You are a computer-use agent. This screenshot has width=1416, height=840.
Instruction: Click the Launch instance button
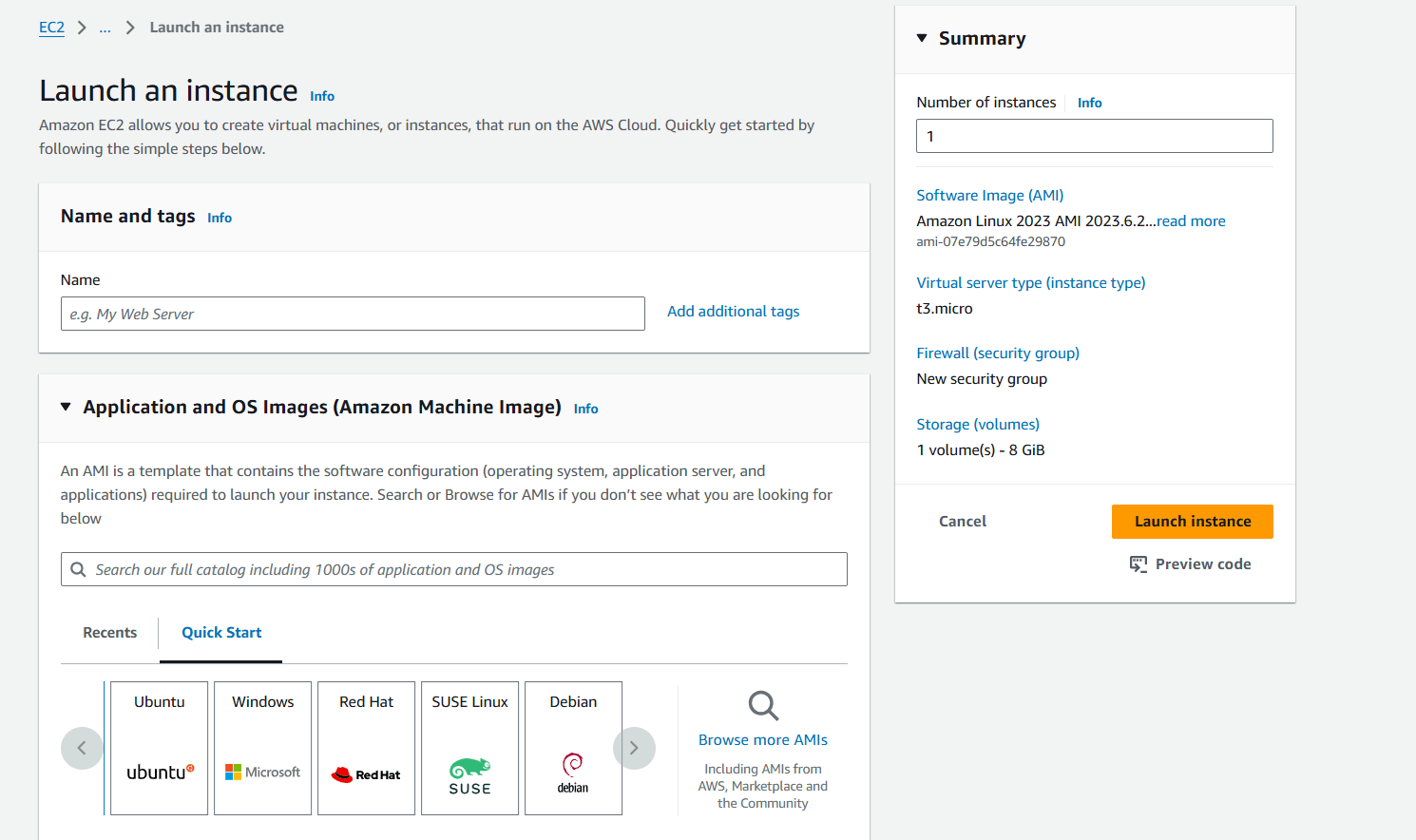1193,522
